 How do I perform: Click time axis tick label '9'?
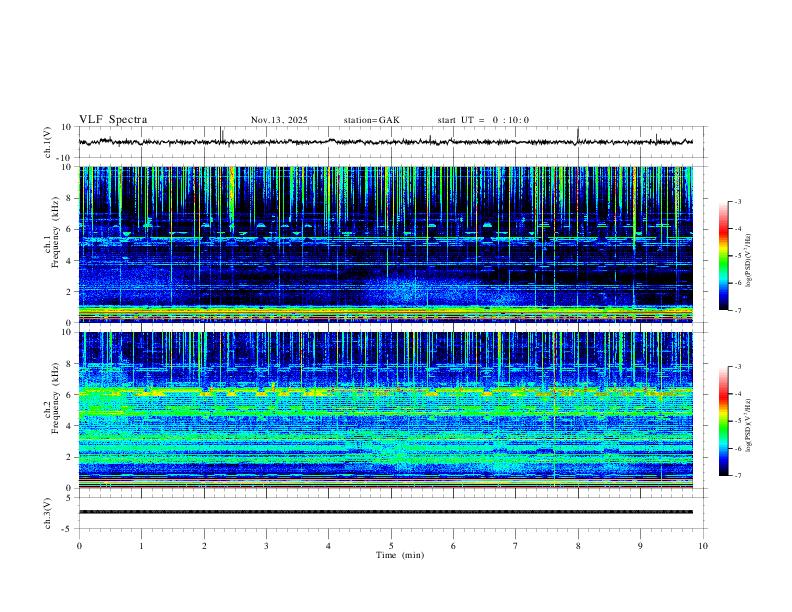640,546
